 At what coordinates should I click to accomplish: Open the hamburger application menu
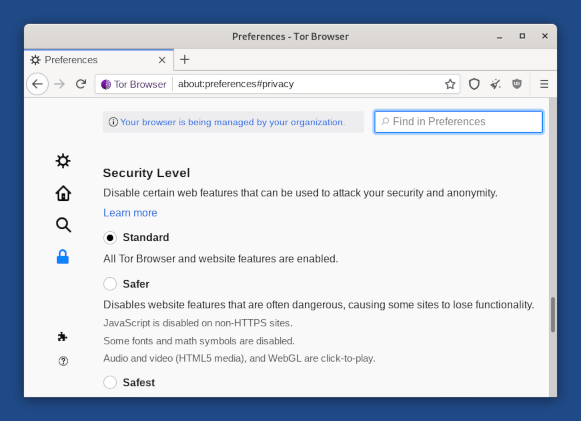coord(544,84)
